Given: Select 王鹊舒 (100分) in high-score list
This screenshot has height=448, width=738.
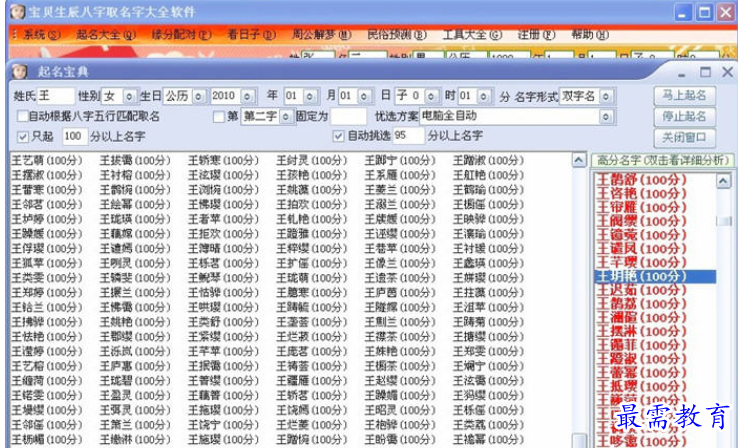Looking at the screenshot, I should click(641, 180).
